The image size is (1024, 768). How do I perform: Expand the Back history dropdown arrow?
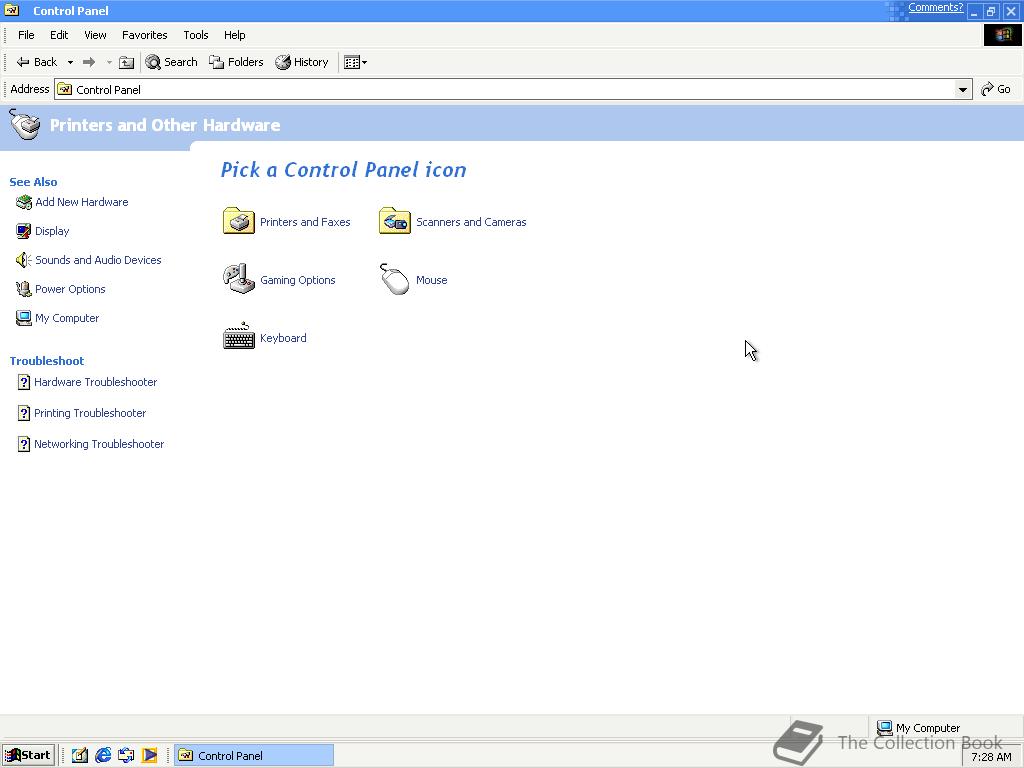(71, 63)
